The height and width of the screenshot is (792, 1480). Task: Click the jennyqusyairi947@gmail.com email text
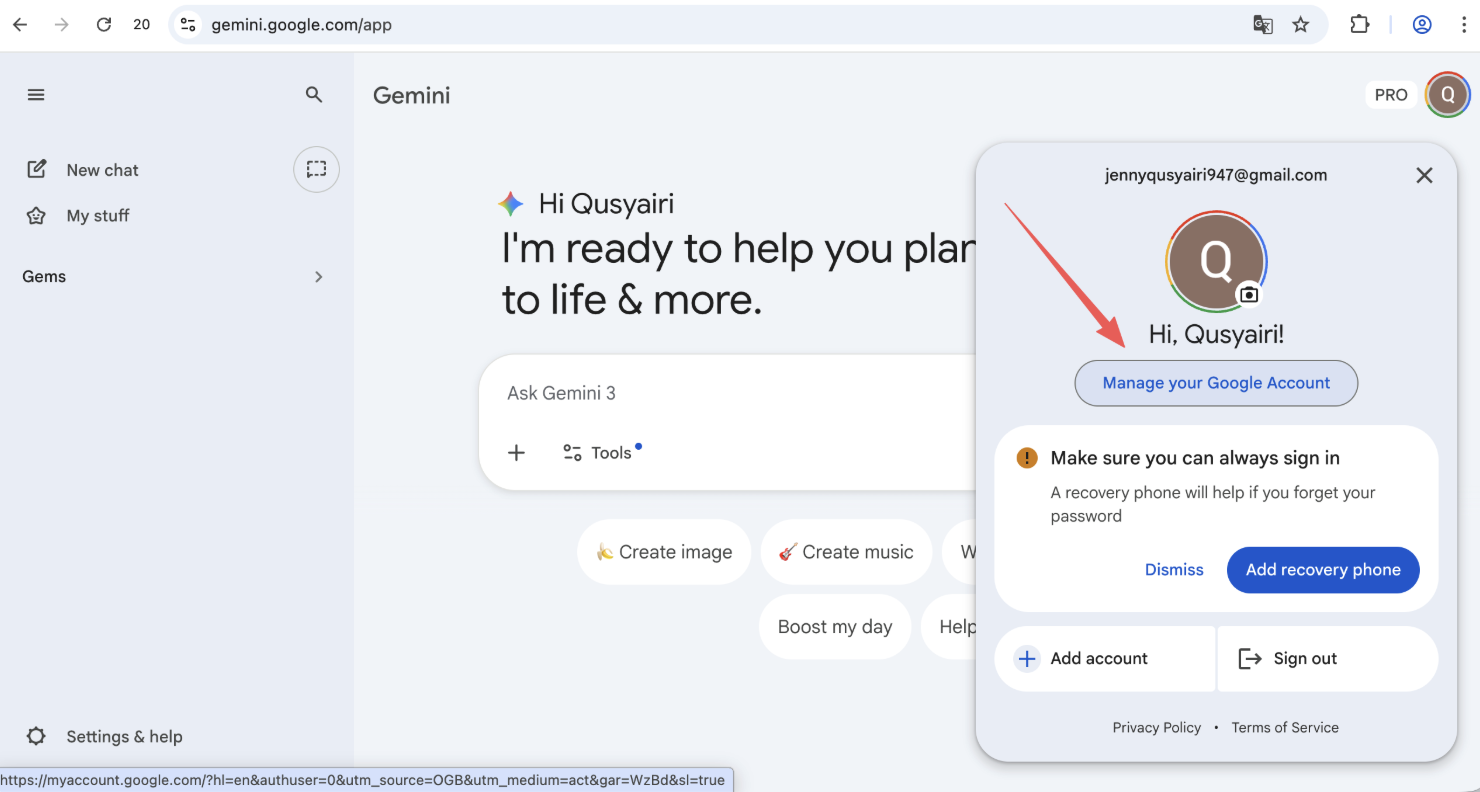point(1216,175)
